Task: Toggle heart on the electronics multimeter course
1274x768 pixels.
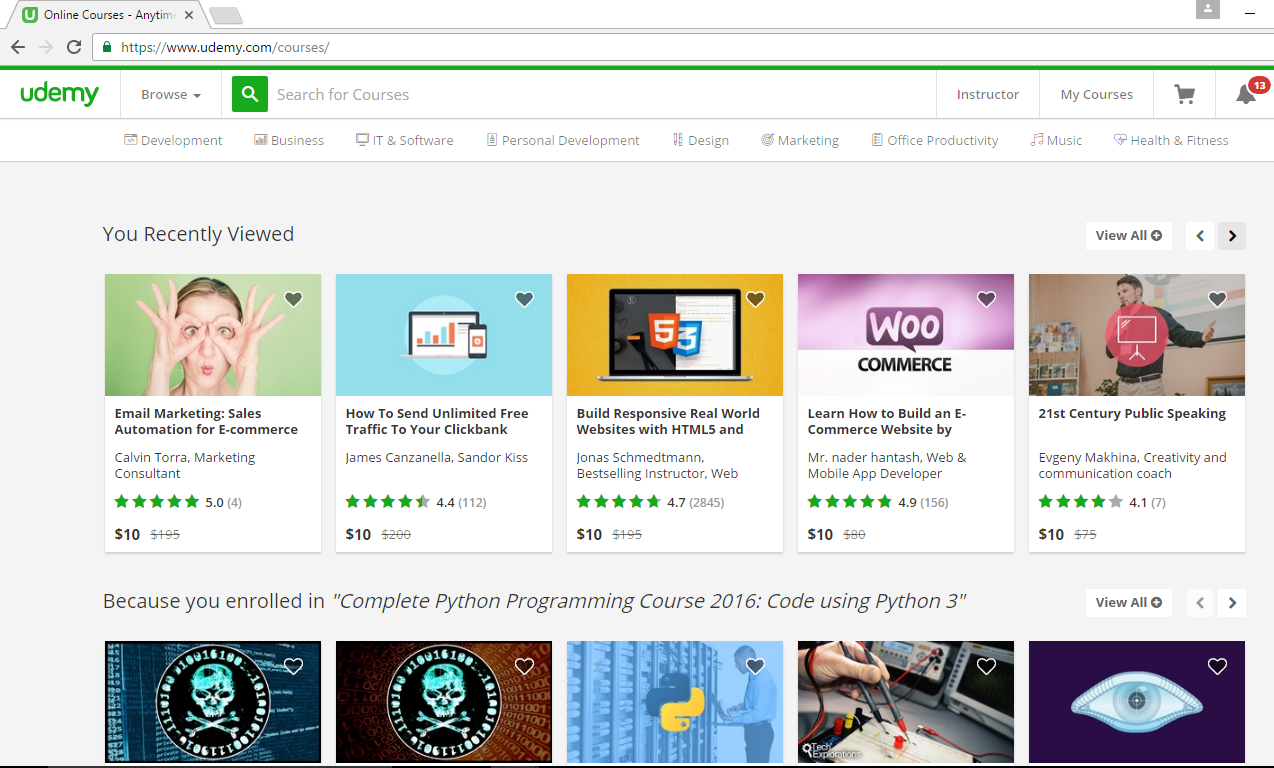Action: [x=986, y=666]
